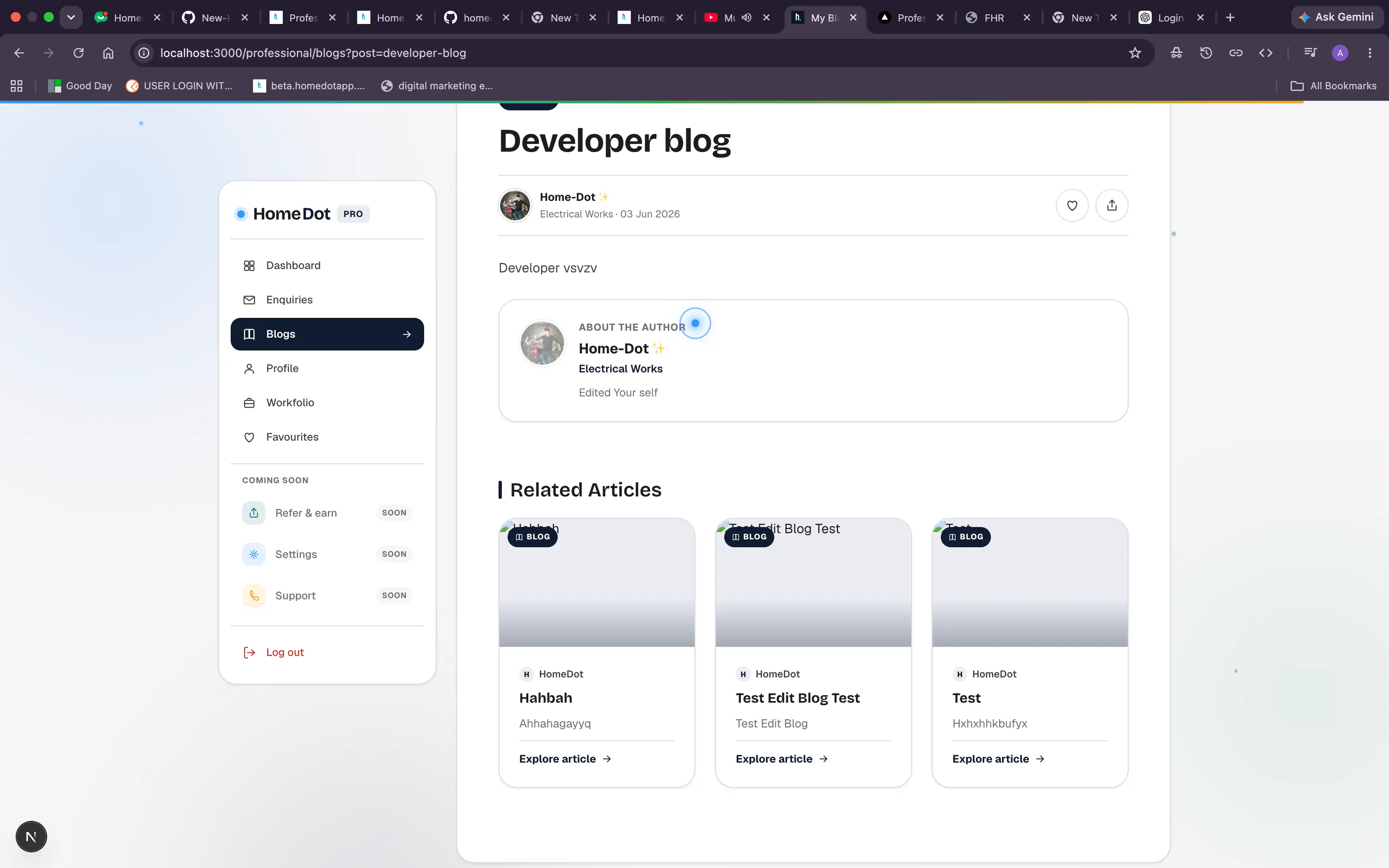
Task: Open the Good Day bookmark
Action: tap(80, 86)
